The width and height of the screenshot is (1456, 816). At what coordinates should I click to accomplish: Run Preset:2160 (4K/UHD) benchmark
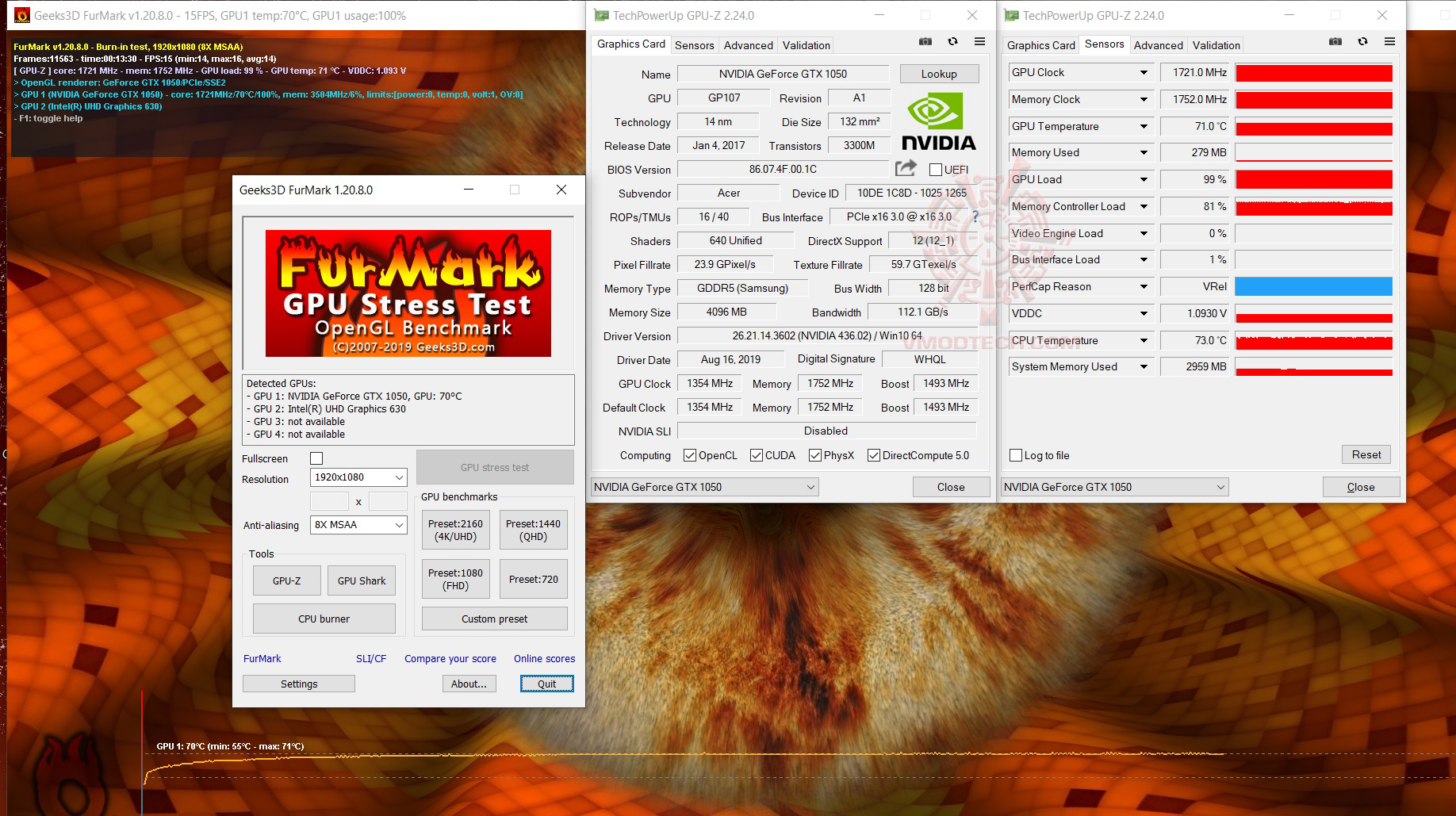coord(455,530)
